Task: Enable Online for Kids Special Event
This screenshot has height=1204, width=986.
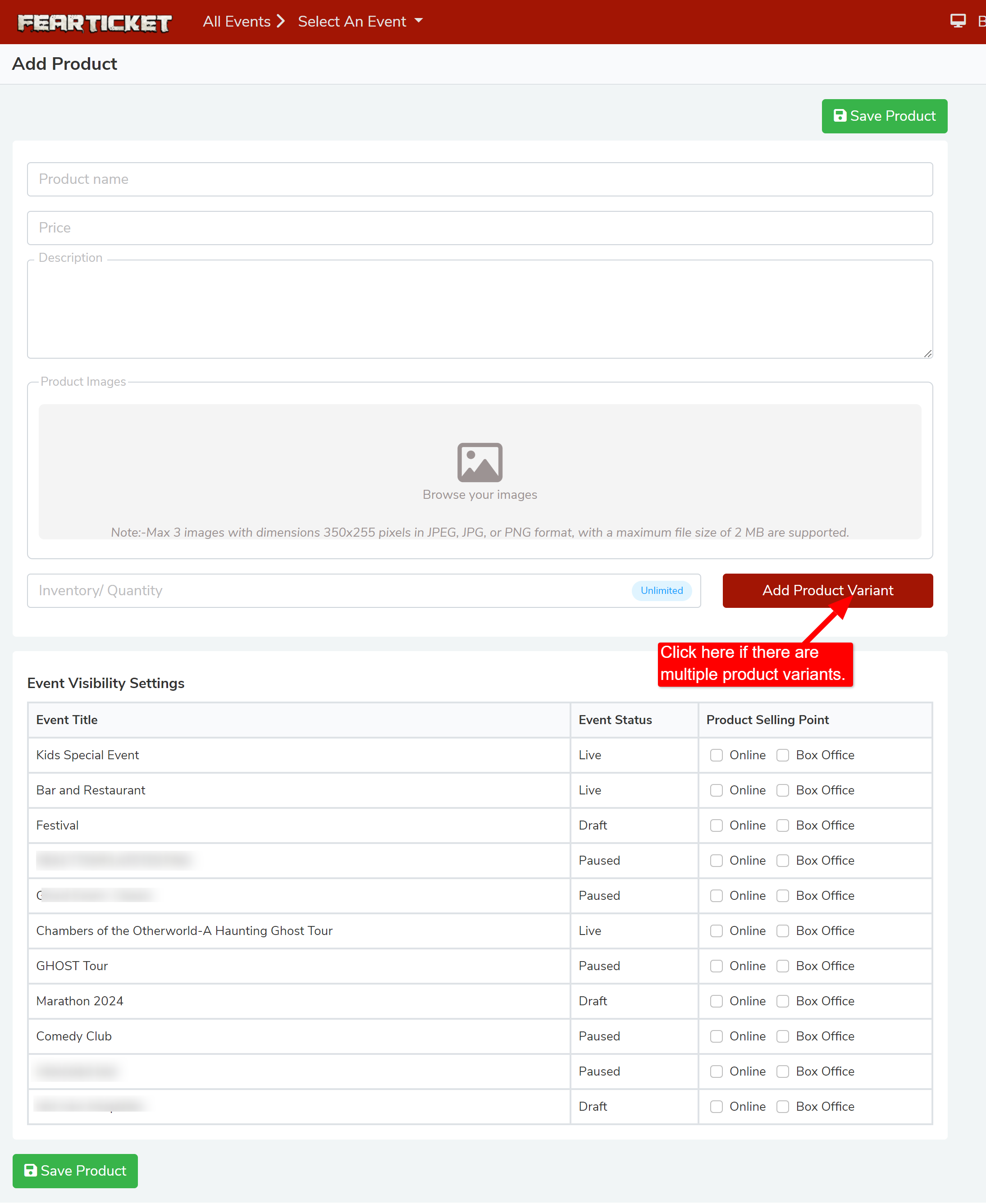Action: (716, 755)
